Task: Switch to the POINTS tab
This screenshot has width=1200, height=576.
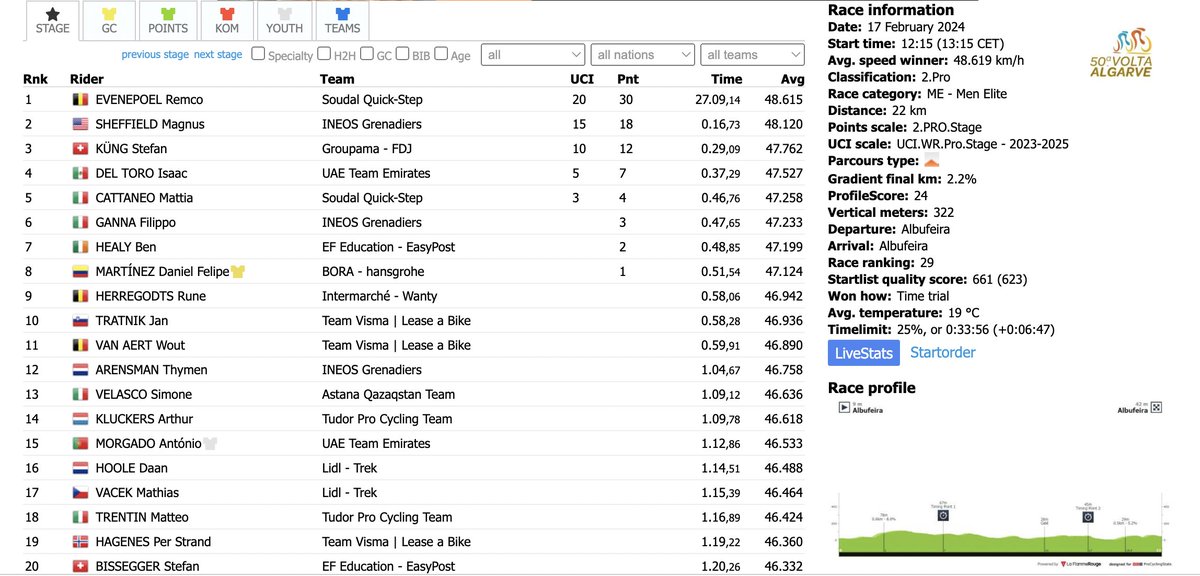Action: pos(168,20)
